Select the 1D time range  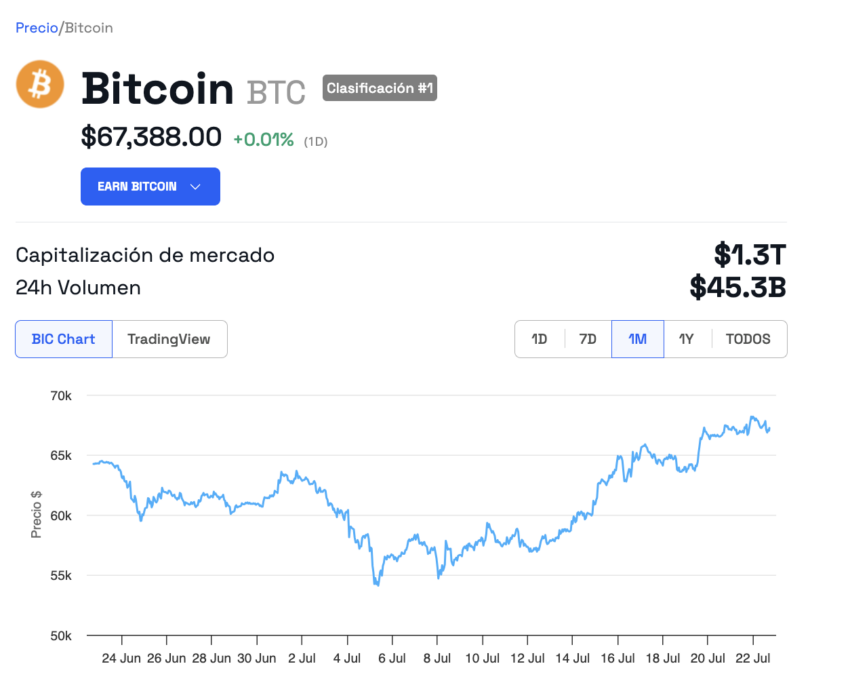[x=539, y=339]
